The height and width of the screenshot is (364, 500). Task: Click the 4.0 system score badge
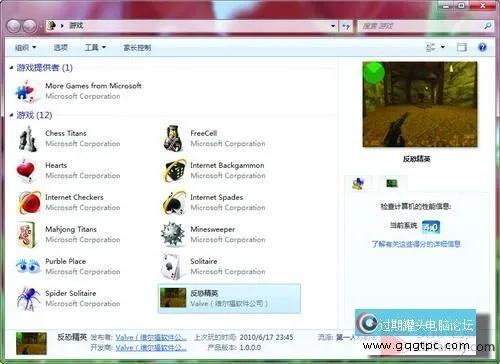pyautogui.click(x=431, y=227)
